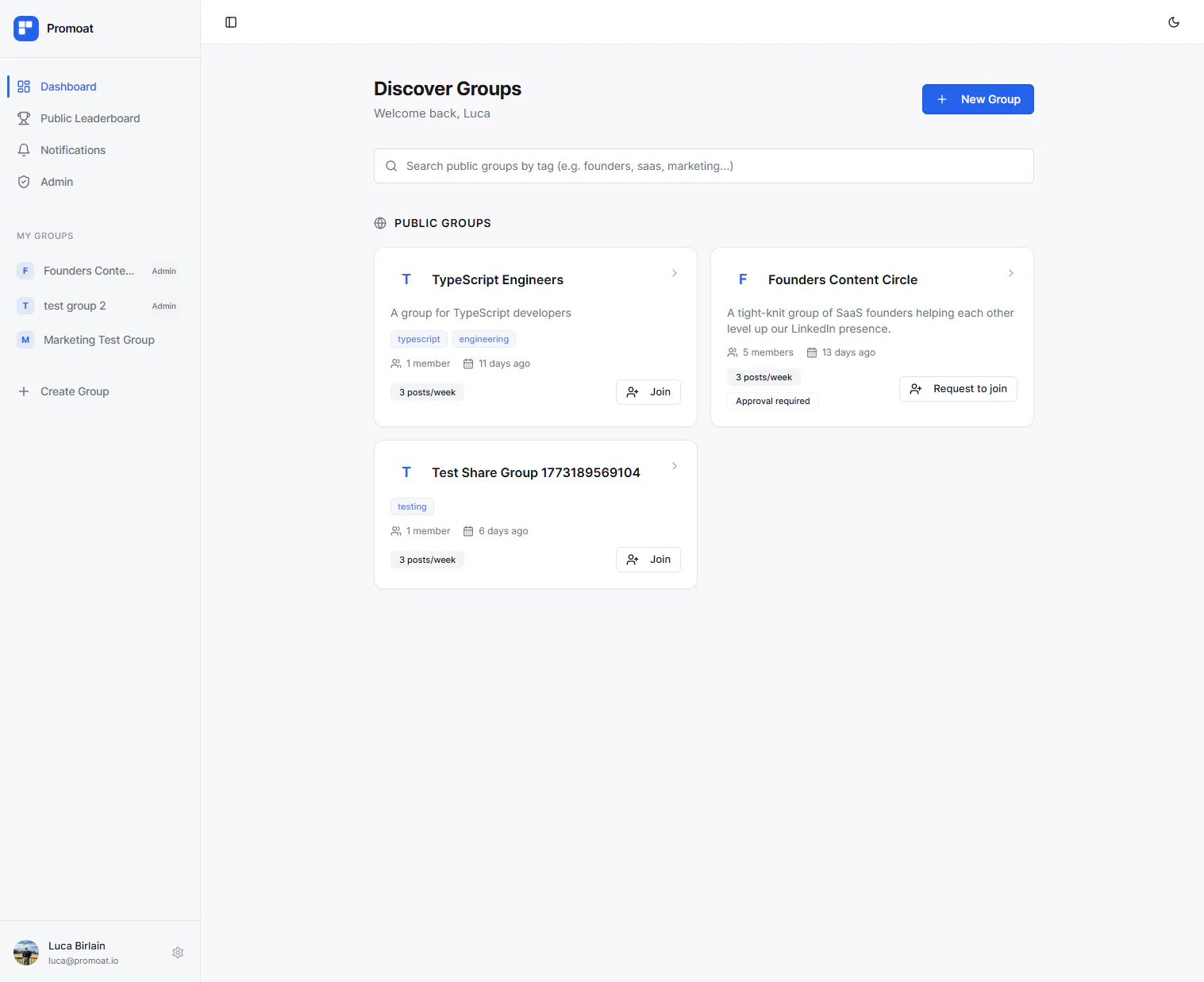Open the Admin section
The height and width of the screenshot is (982, 1204).
pos(100,182)
